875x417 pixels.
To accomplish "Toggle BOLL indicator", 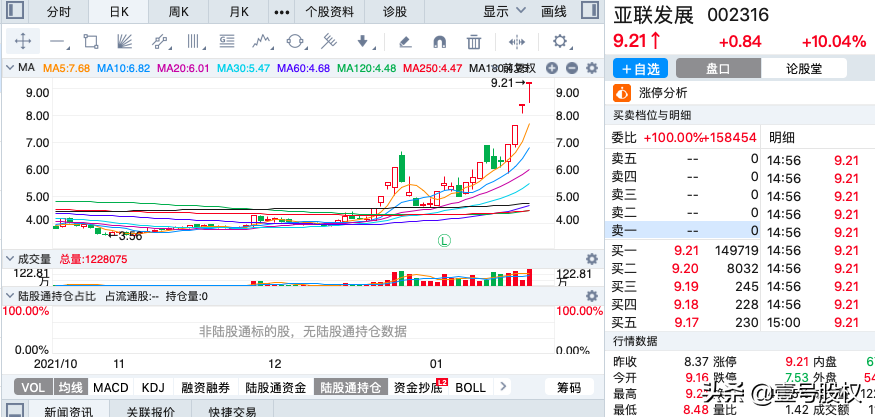I will click(471, 387).
